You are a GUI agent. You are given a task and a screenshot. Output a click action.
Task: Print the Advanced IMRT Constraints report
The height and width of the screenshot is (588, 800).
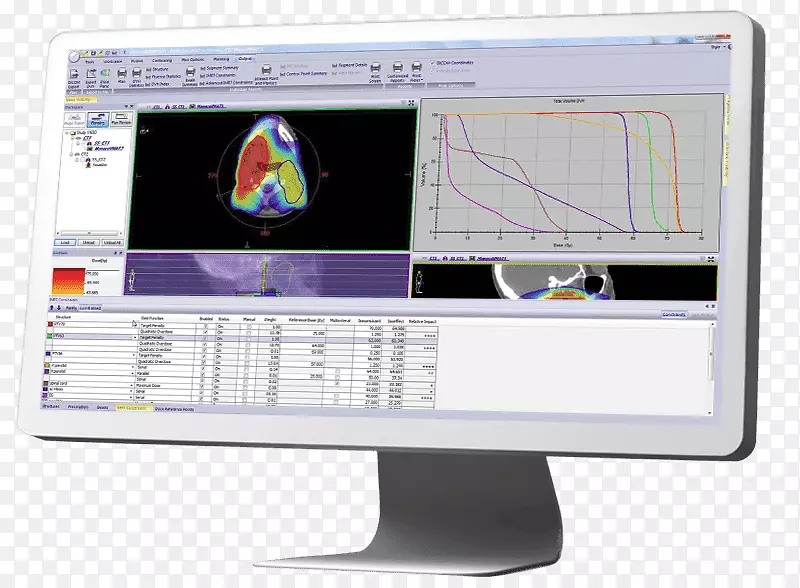click(x=227, y=83)
